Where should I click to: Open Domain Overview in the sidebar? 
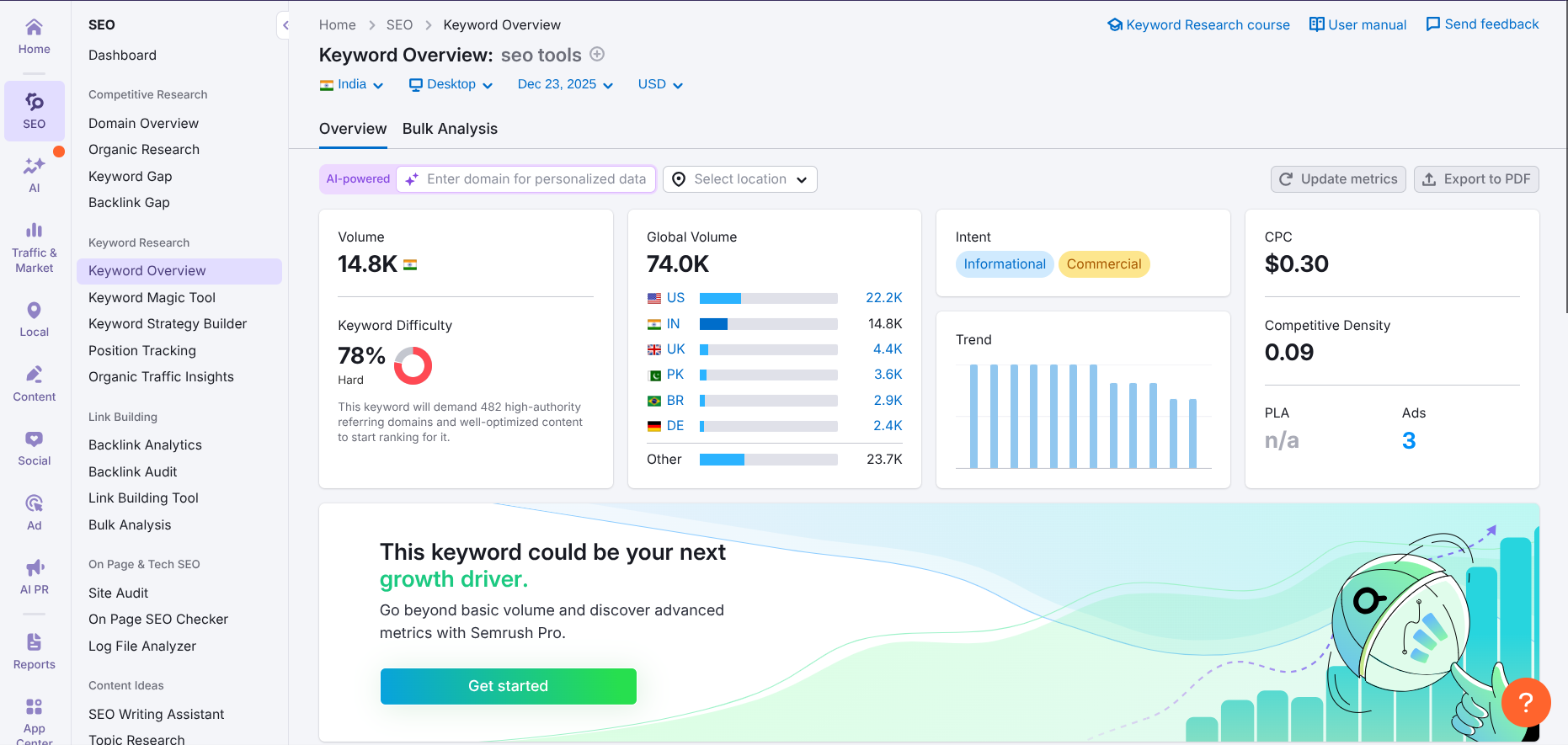[x=144, y=124]
